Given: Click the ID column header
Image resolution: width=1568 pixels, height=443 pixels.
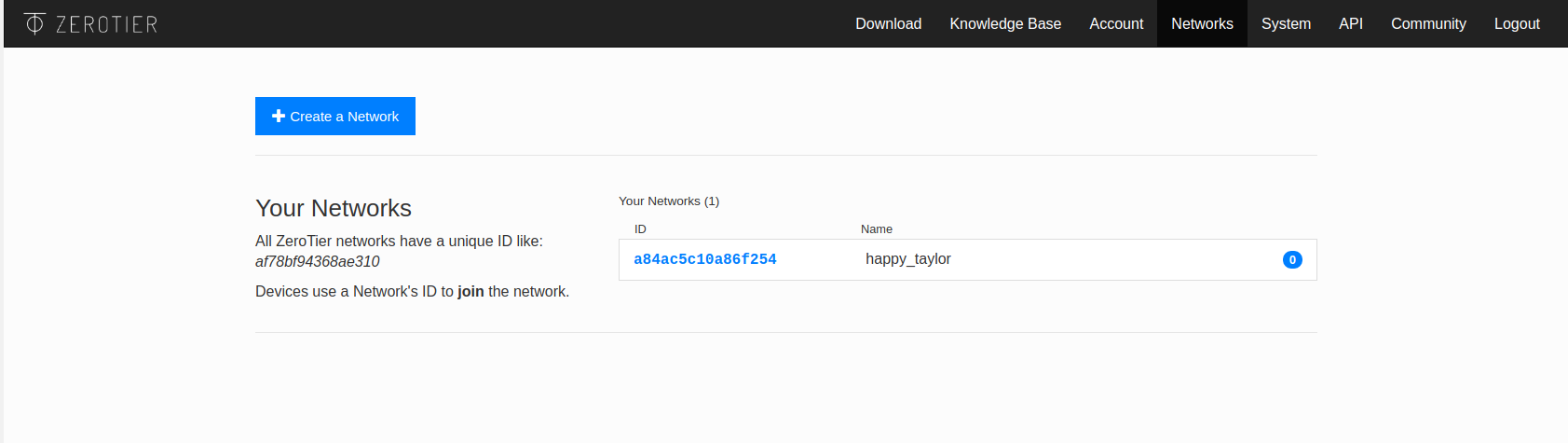Looking at the screenshot, I should pos(640,228).
